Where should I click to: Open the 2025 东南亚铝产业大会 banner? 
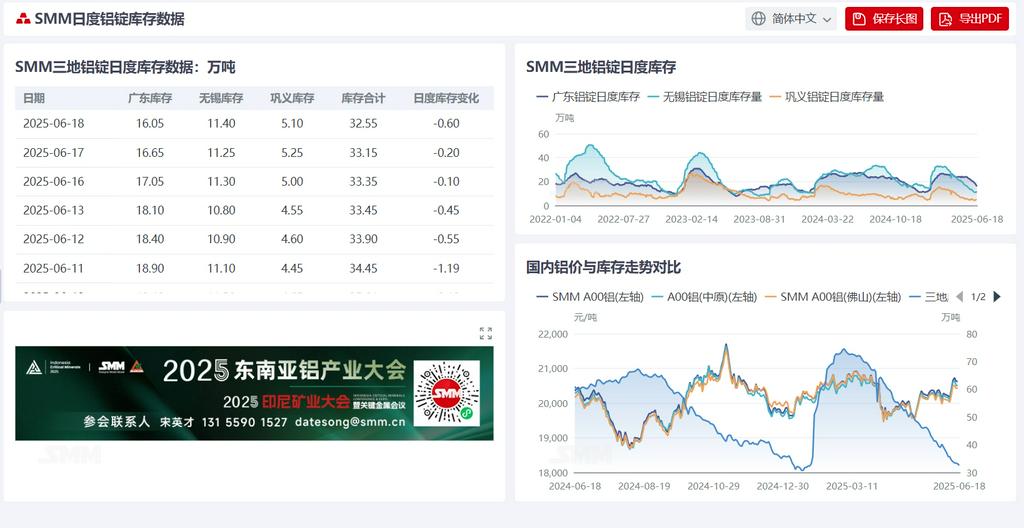click(254, 393)
